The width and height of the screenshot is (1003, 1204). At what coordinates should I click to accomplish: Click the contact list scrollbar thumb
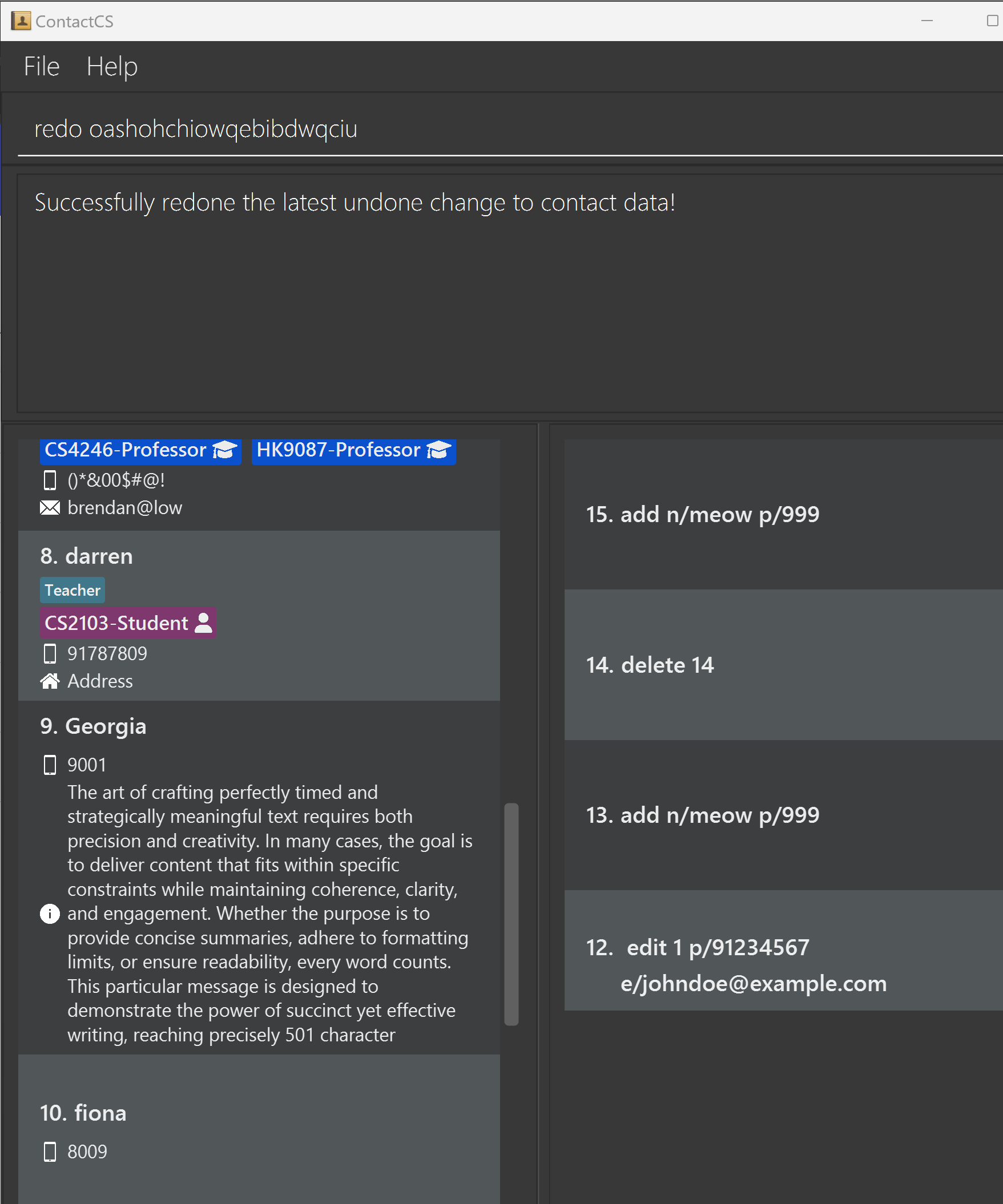pos(511,914)
